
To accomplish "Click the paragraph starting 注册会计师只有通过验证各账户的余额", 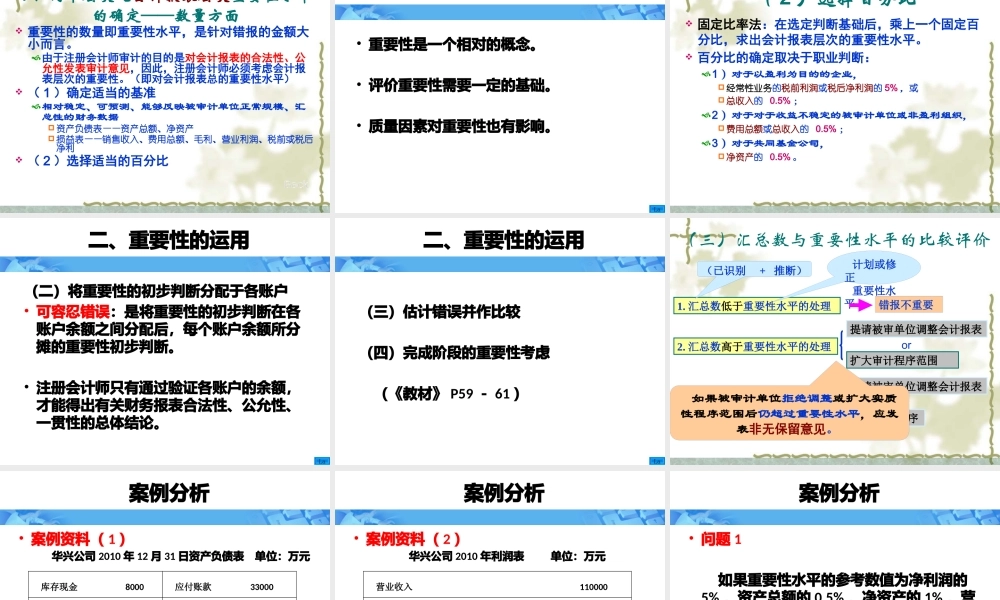I will pyautogui.click(x=164, y=405).
